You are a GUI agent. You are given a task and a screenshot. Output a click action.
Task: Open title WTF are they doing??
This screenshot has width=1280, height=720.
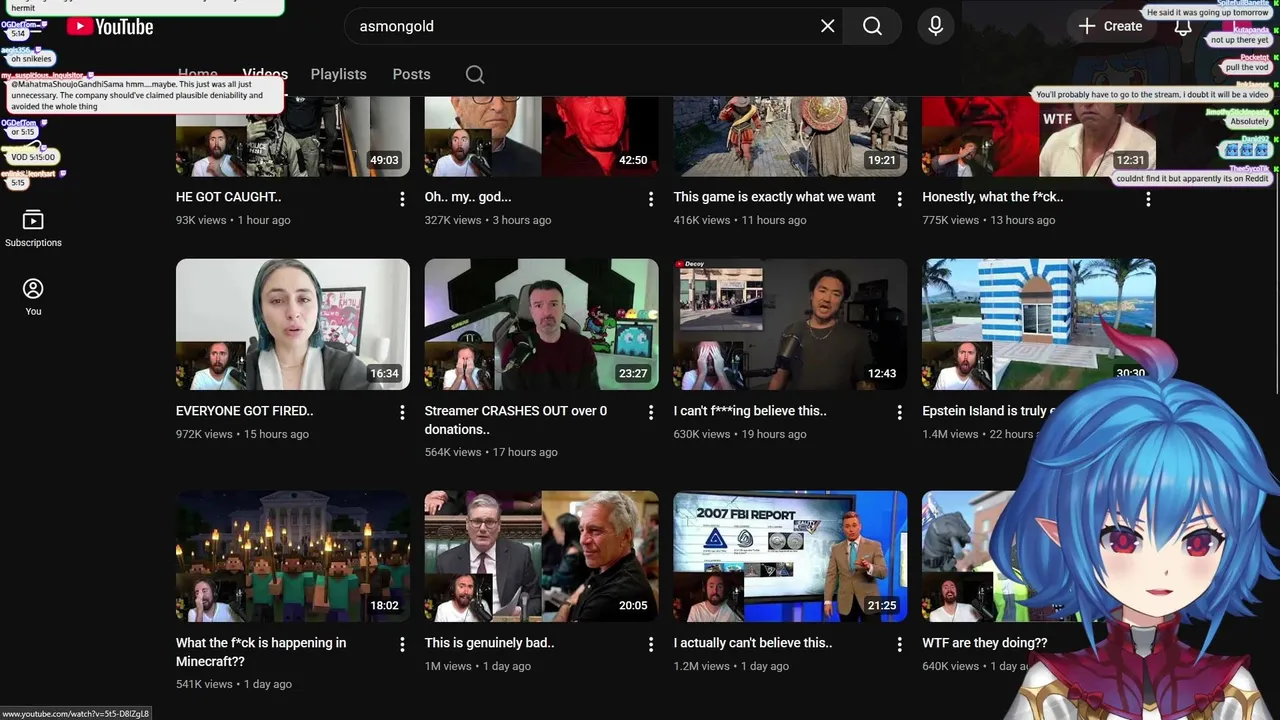pyautogui.click(x=984, y=643)
